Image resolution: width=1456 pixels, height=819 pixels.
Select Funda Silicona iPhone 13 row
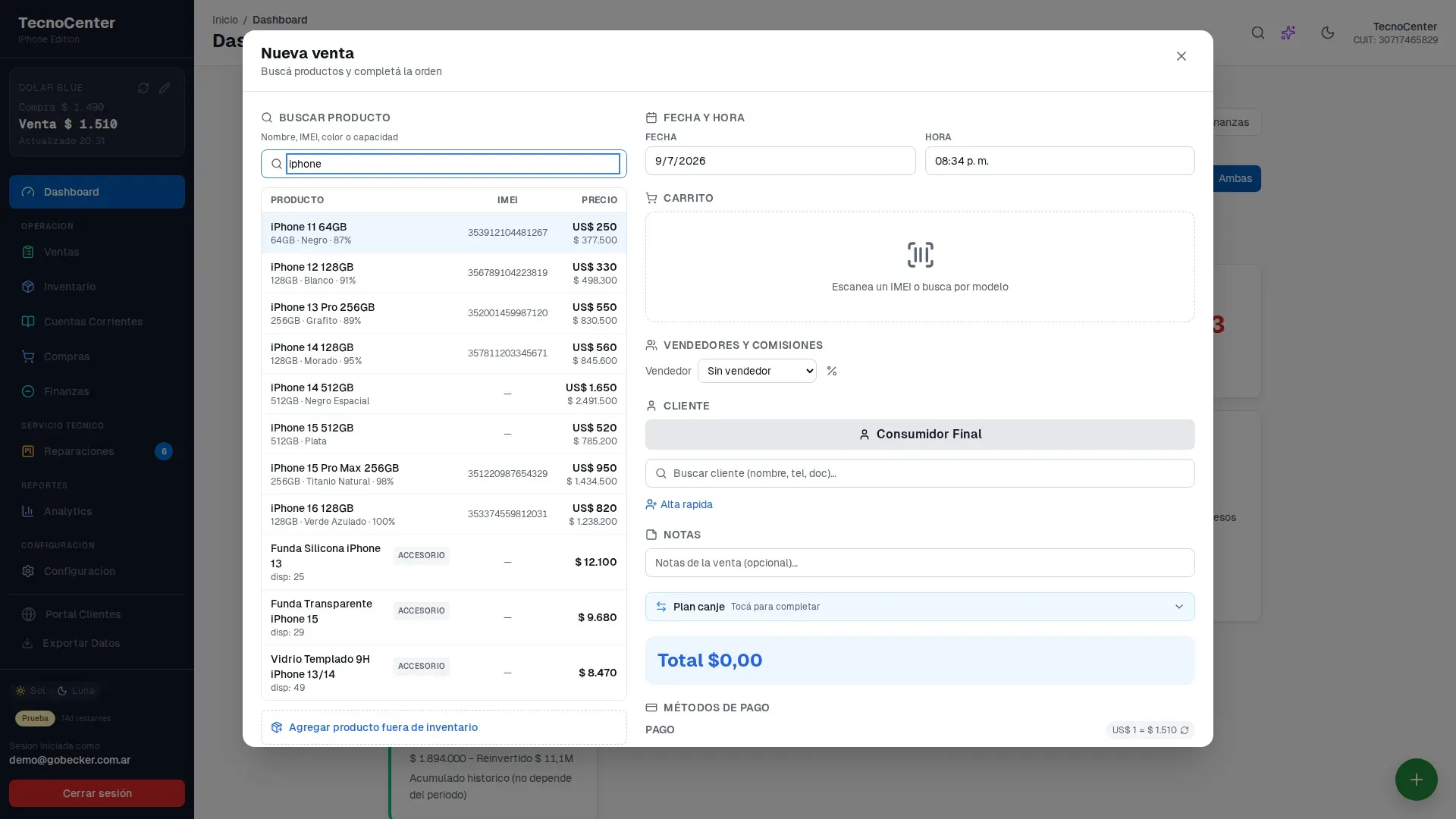click(444, 562)
